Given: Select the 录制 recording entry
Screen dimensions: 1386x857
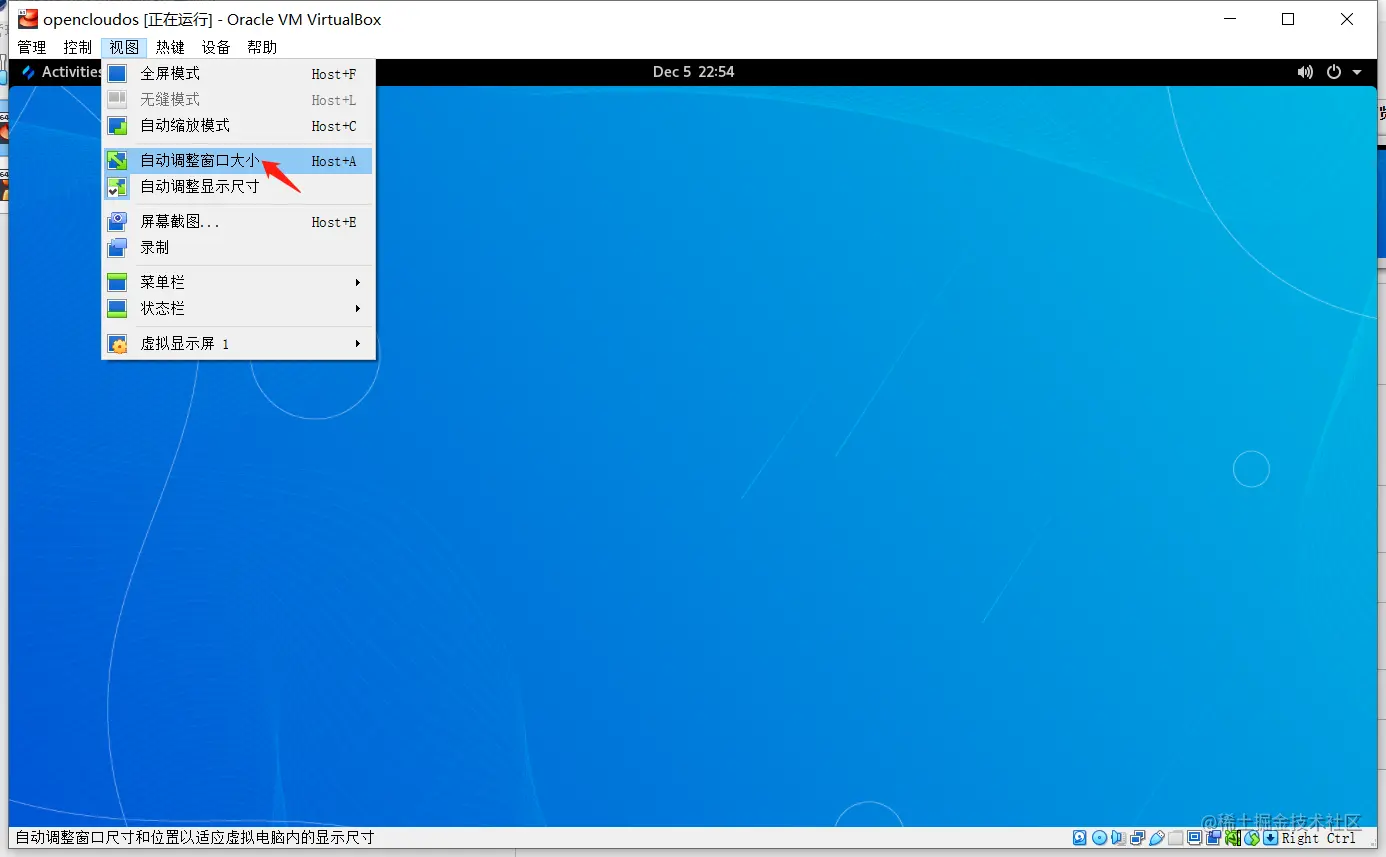Looking at the screenshot, I should (x=238, y=247).
